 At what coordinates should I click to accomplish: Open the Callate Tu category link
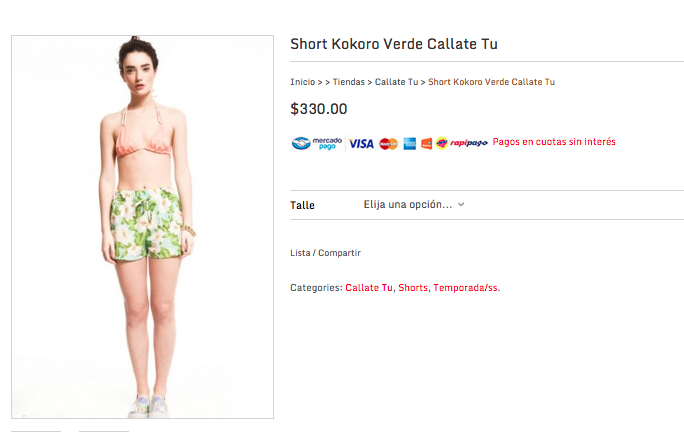tap(369, 288)
